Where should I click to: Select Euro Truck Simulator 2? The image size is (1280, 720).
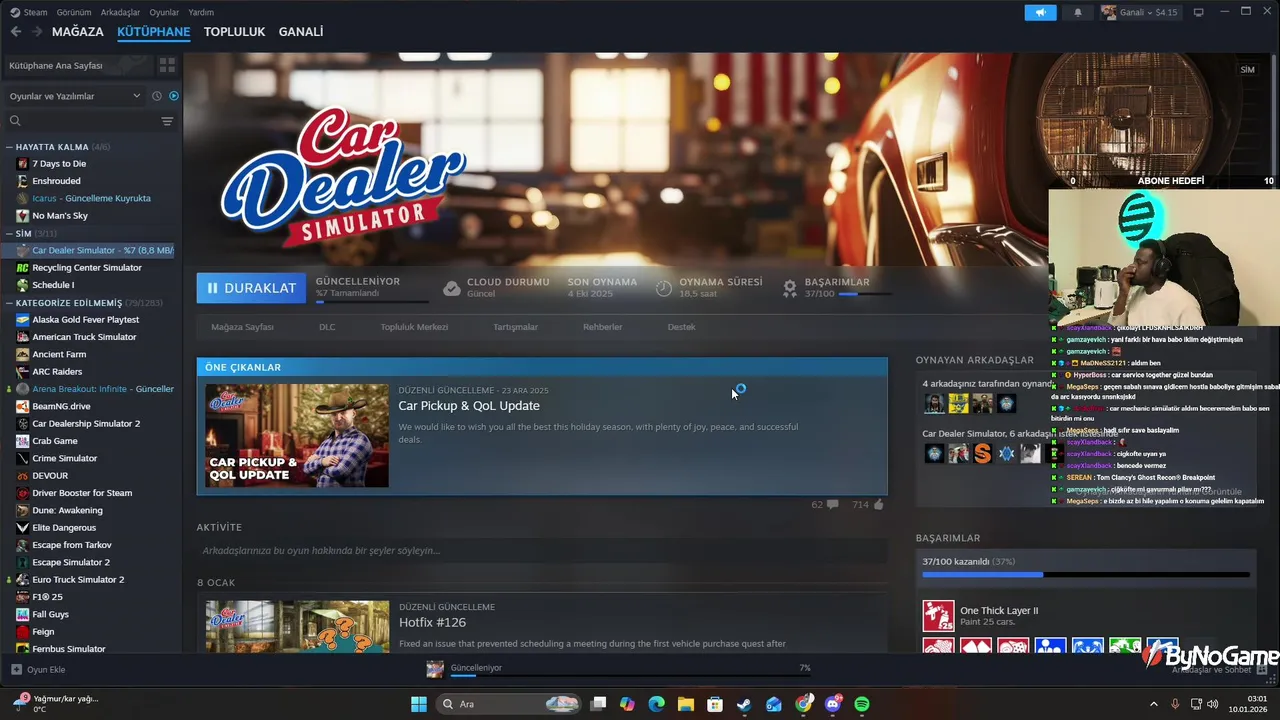click(x=78, y=580)
